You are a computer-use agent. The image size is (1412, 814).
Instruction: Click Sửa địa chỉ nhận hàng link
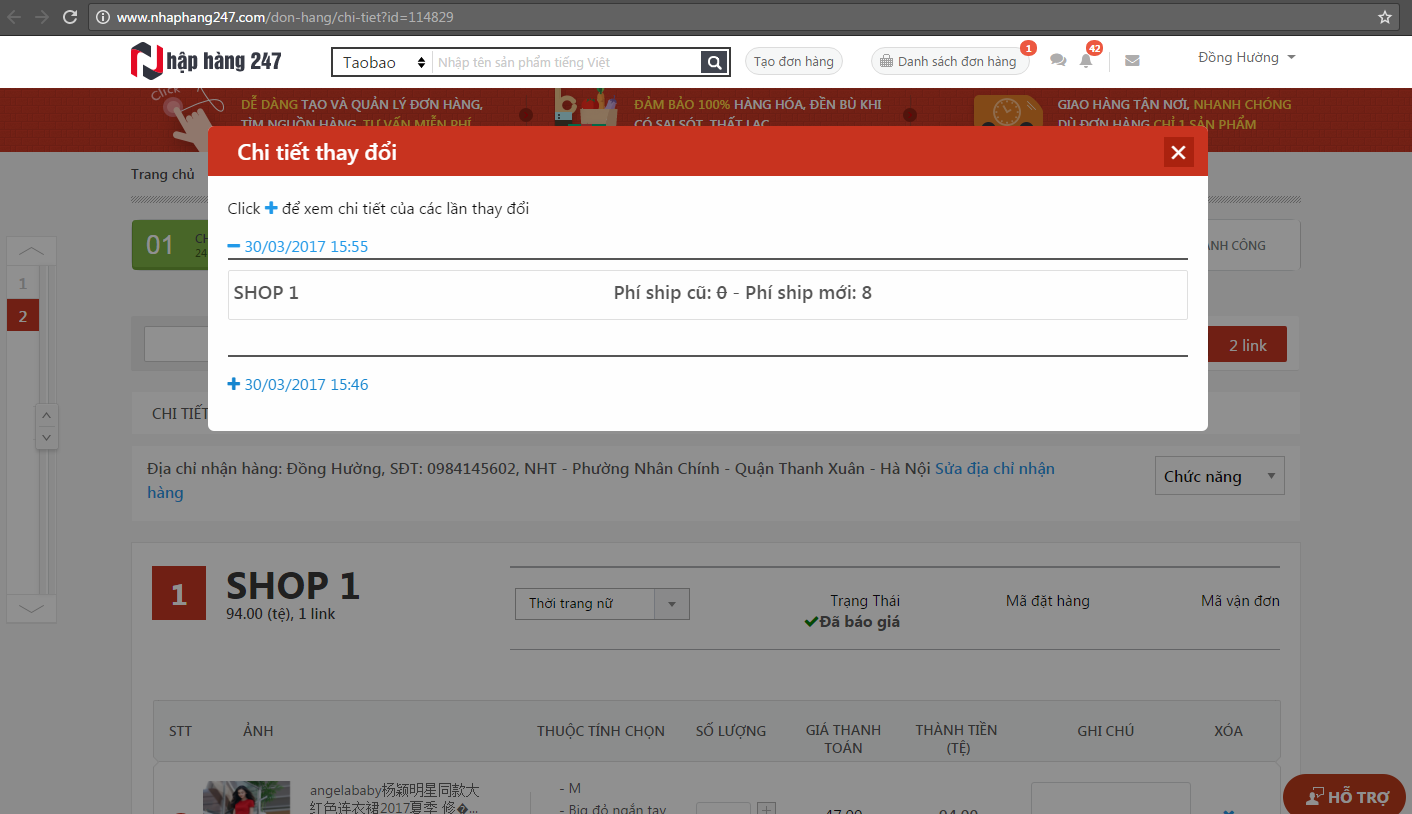[600, 480]
